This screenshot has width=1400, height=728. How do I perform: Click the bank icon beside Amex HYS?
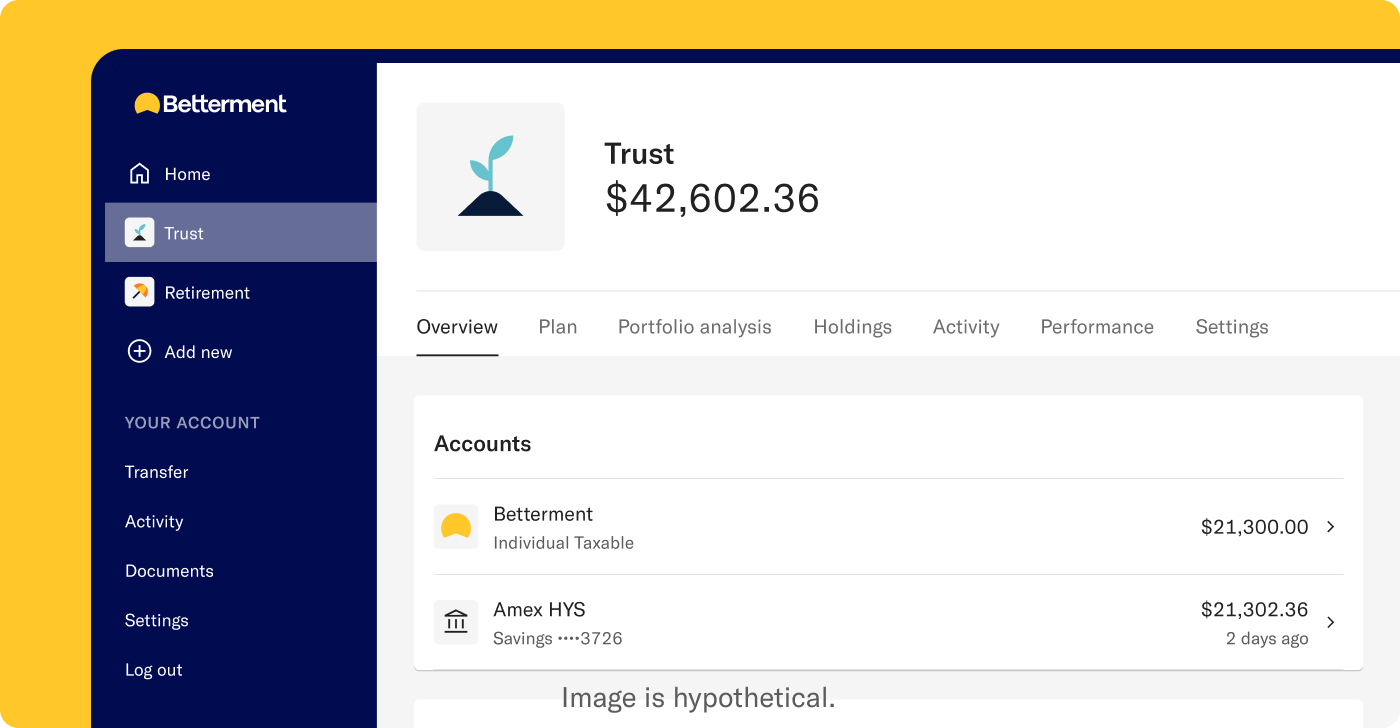456,622
